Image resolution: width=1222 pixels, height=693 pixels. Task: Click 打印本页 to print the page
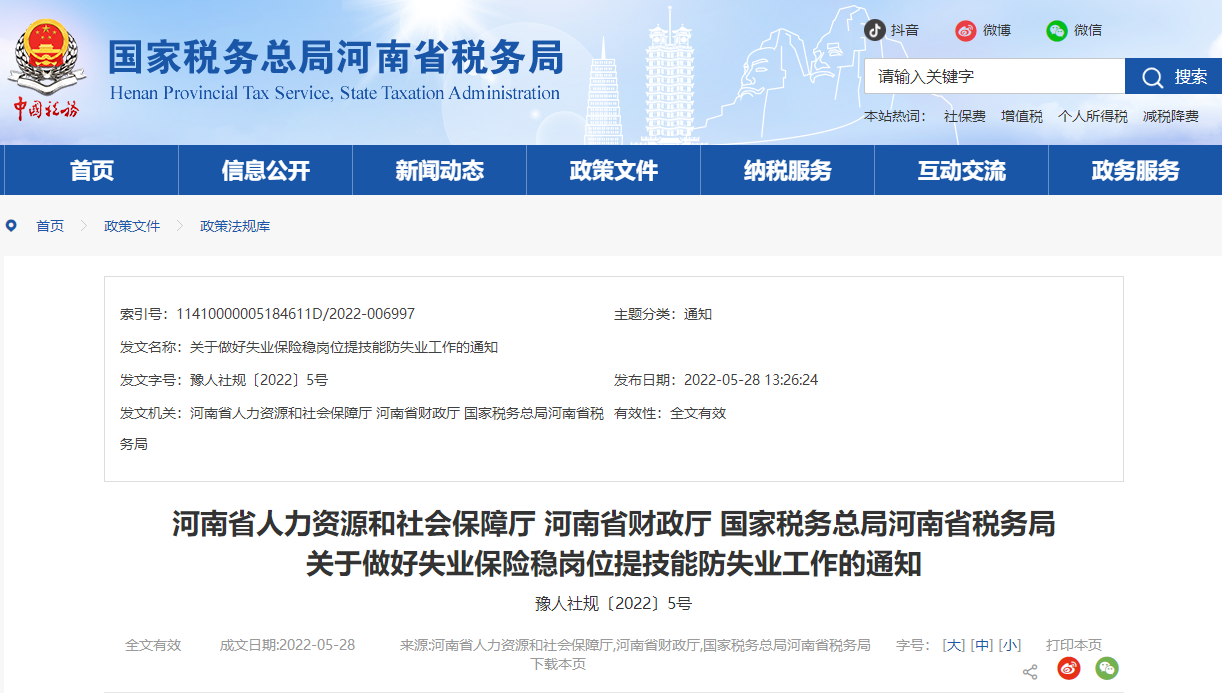point(1074,645)
